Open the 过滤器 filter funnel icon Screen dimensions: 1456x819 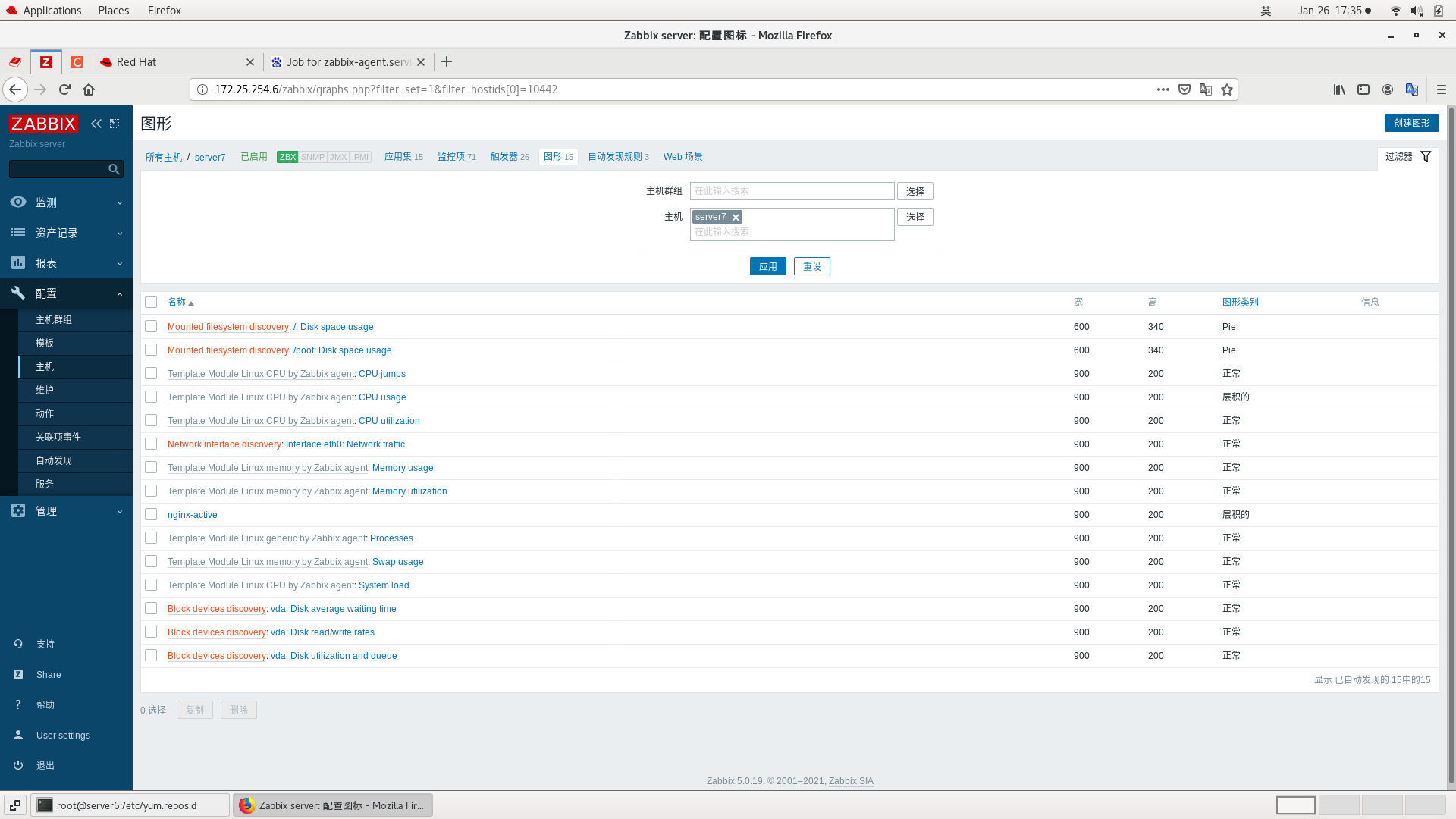[1426, 156]
